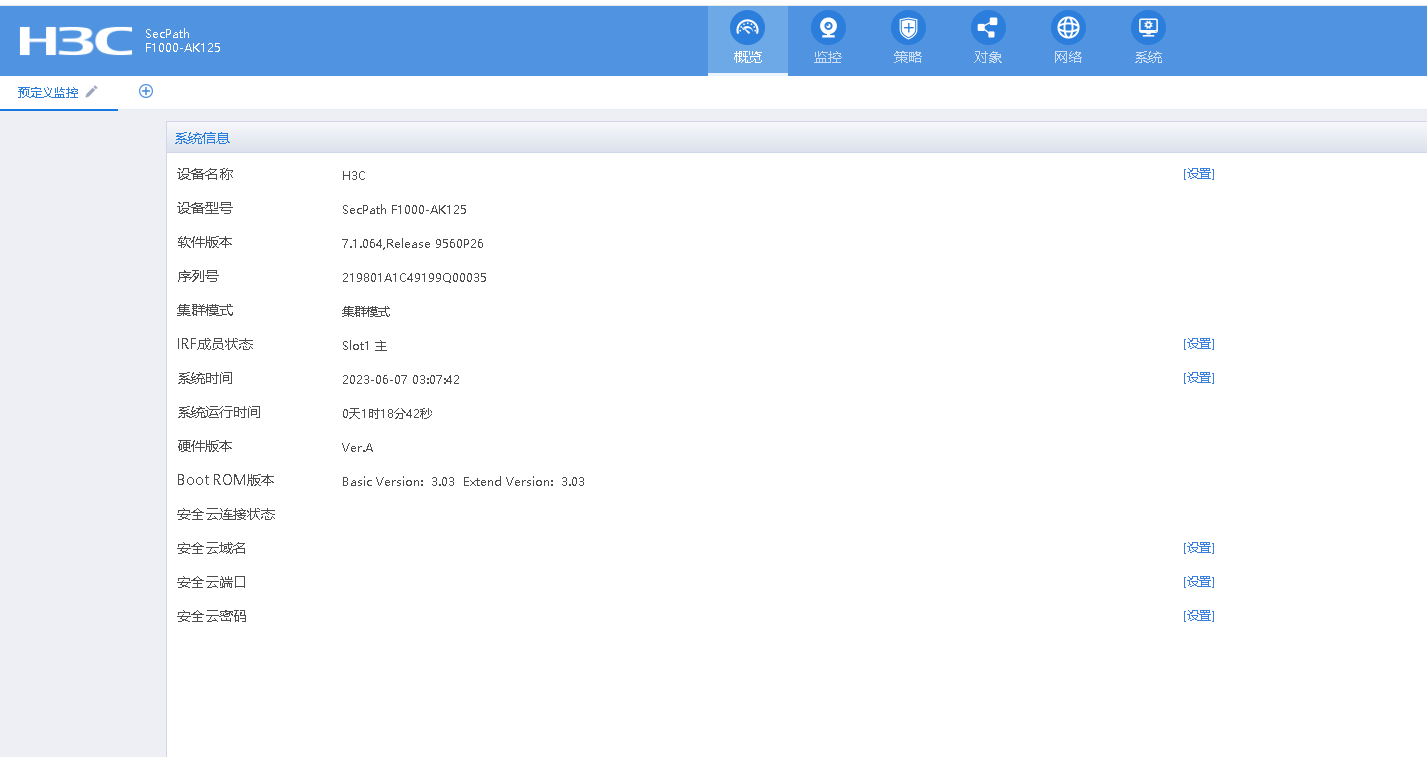
Task: Click hardware version Ver.A
Action: coord(357,448)
